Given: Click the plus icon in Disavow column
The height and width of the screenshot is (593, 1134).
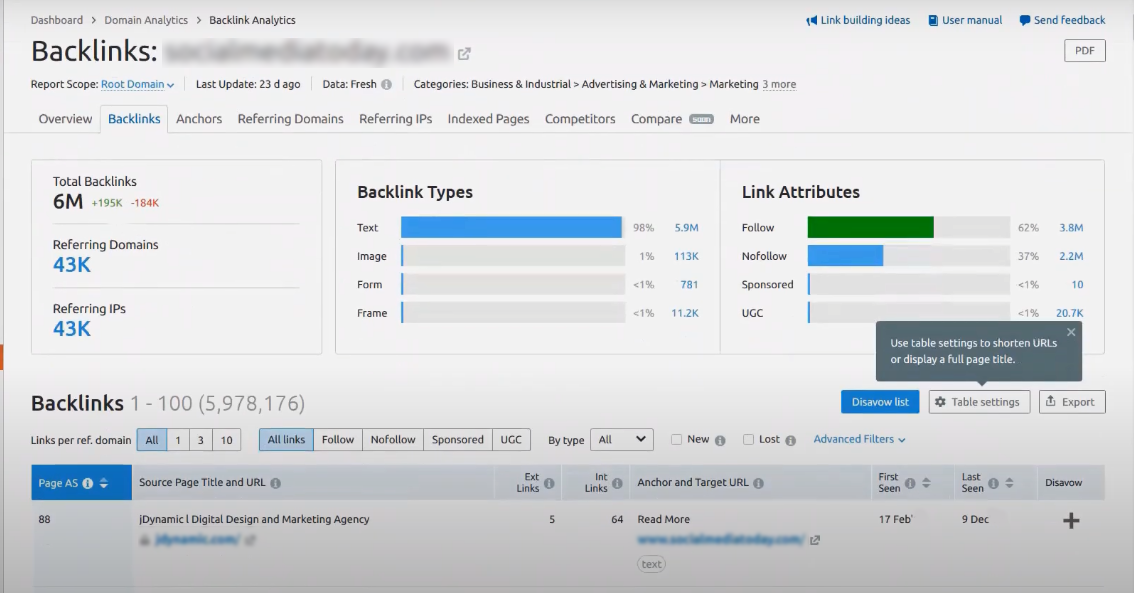Looking at the screenshot, I should click(x=1070, y=521).
